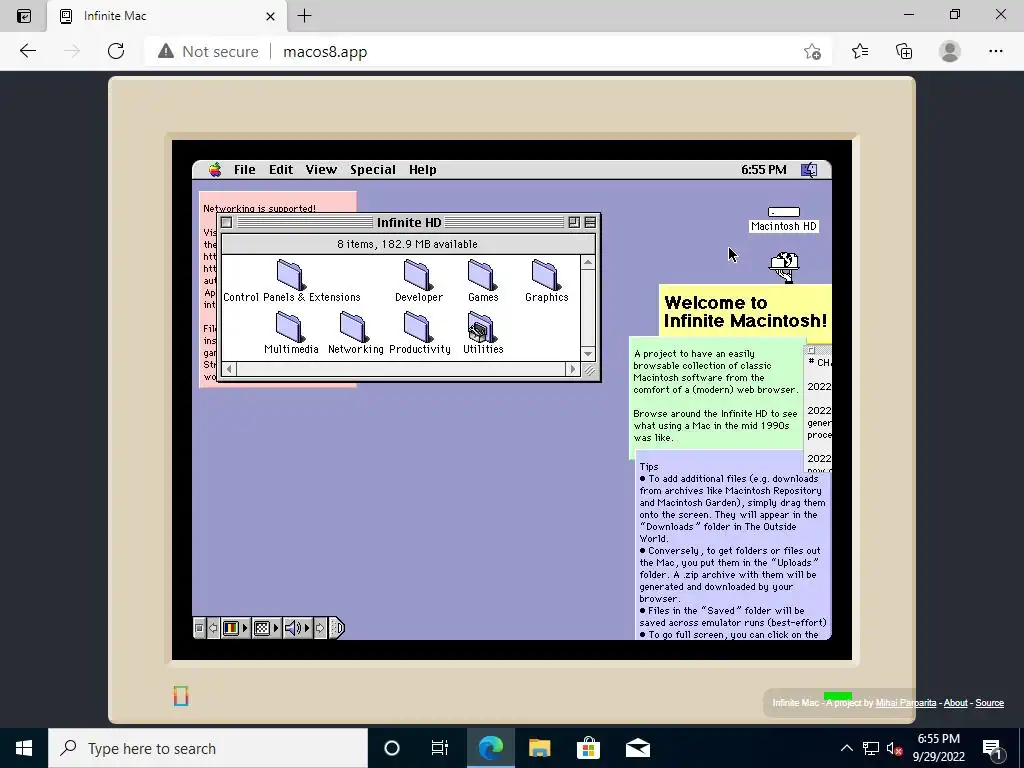1024x768 pixels.
Task: Select the Networking folder
Action: tap(355, 333)
